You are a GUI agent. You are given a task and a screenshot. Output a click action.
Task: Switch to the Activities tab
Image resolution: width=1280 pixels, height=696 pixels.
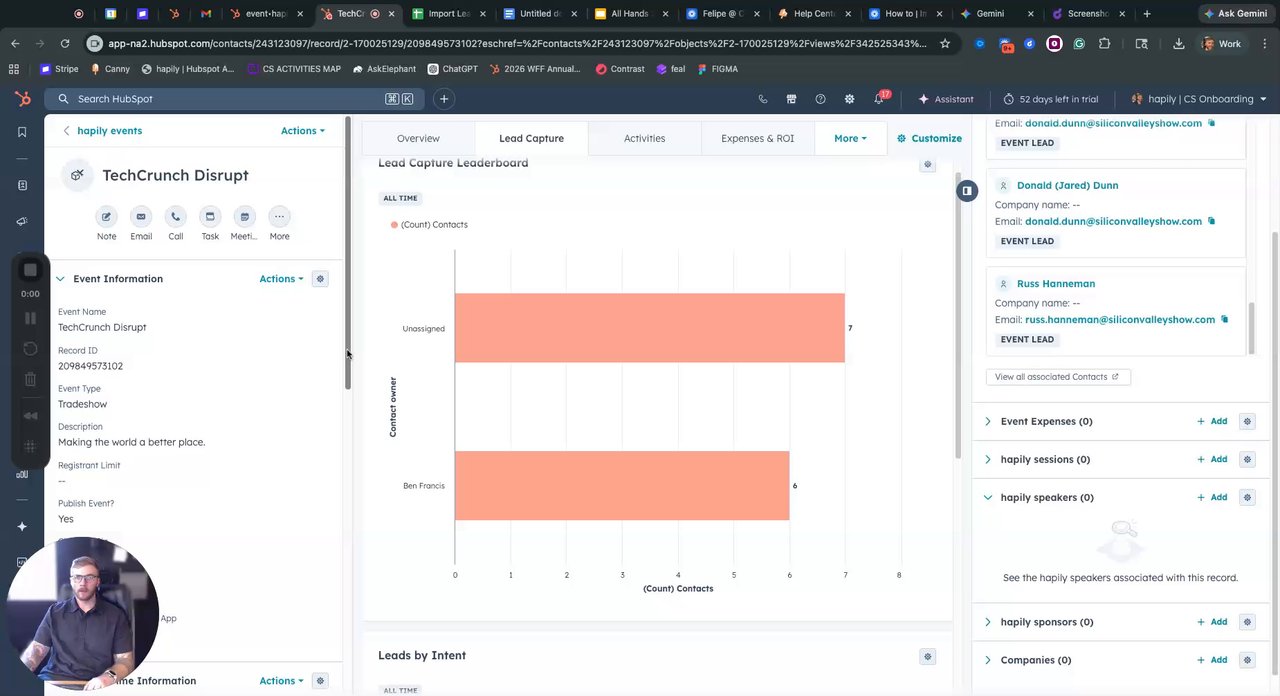644,138
